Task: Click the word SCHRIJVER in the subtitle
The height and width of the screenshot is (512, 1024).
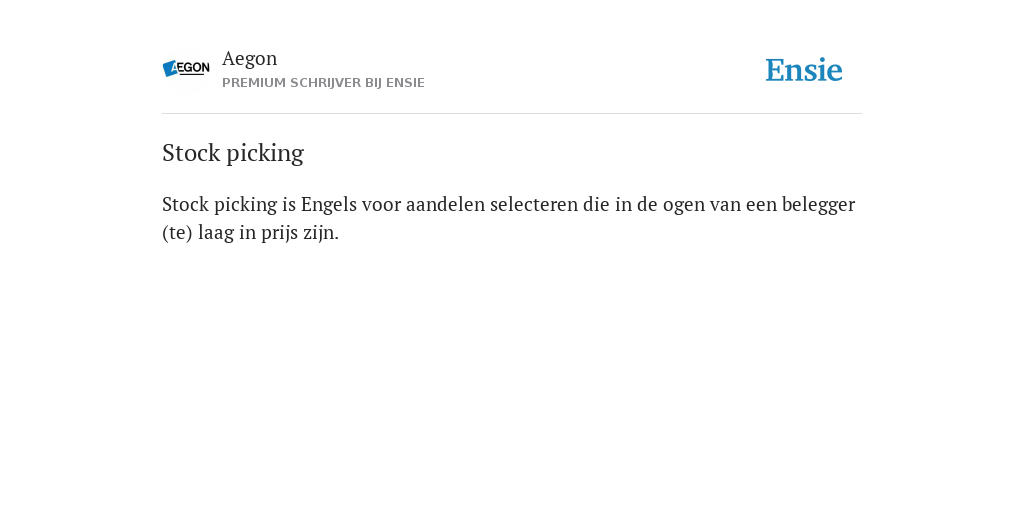Action: pyautogui.click(x=325, y=83)
